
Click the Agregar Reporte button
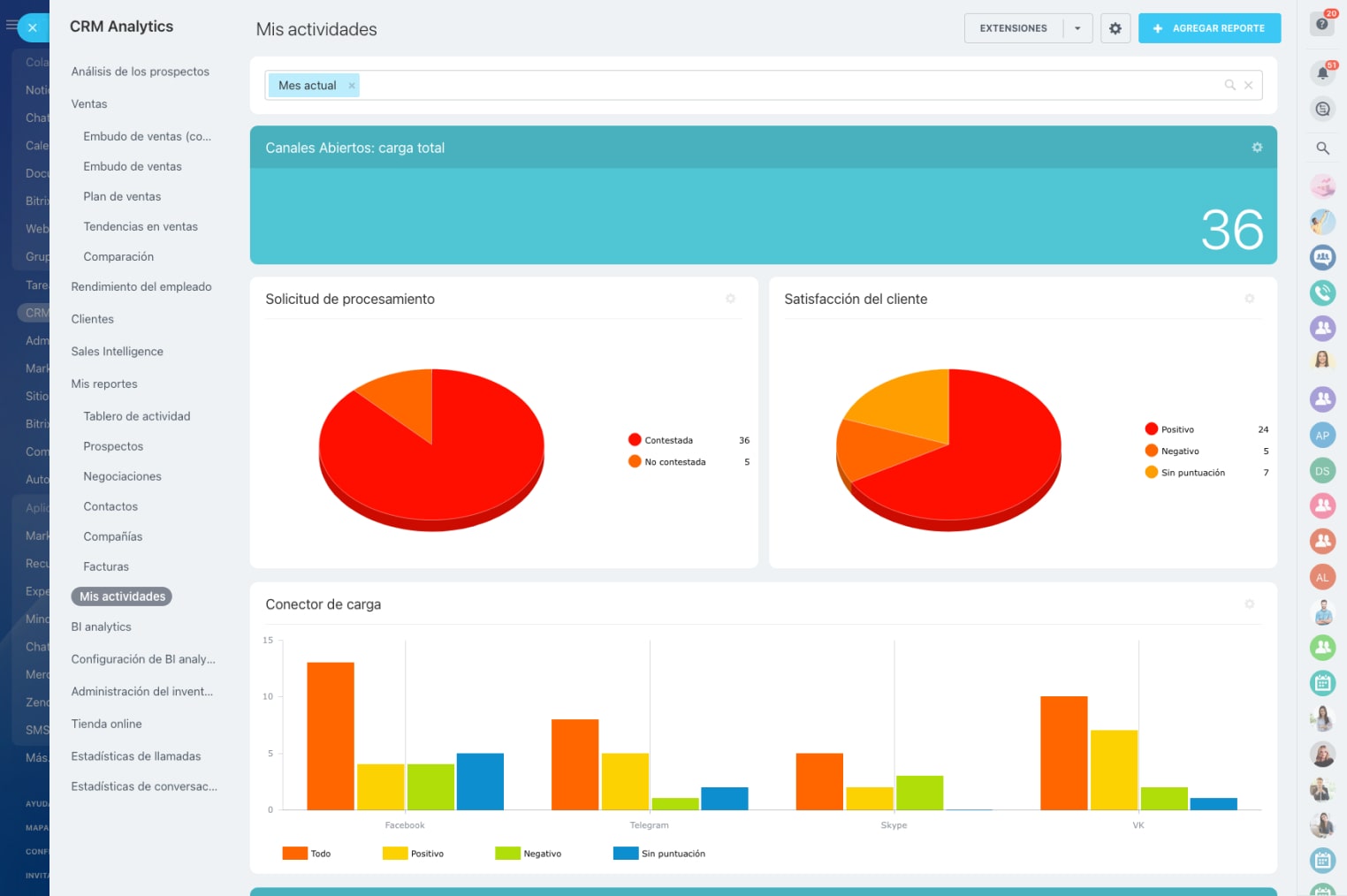coord(1209,28)
